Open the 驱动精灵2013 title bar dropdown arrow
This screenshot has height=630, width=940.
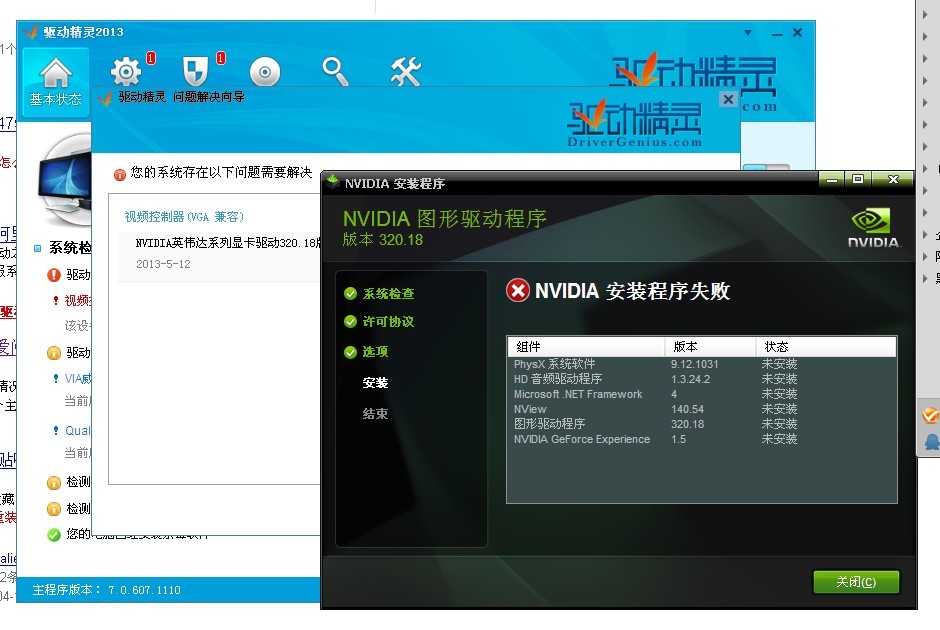click(x=748, y=32)
